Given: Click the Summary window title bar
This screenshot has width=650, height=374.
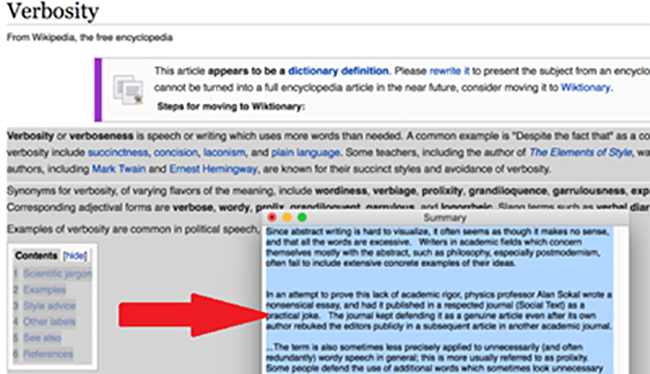Looking at the screenshot, I should coord(445,217).
